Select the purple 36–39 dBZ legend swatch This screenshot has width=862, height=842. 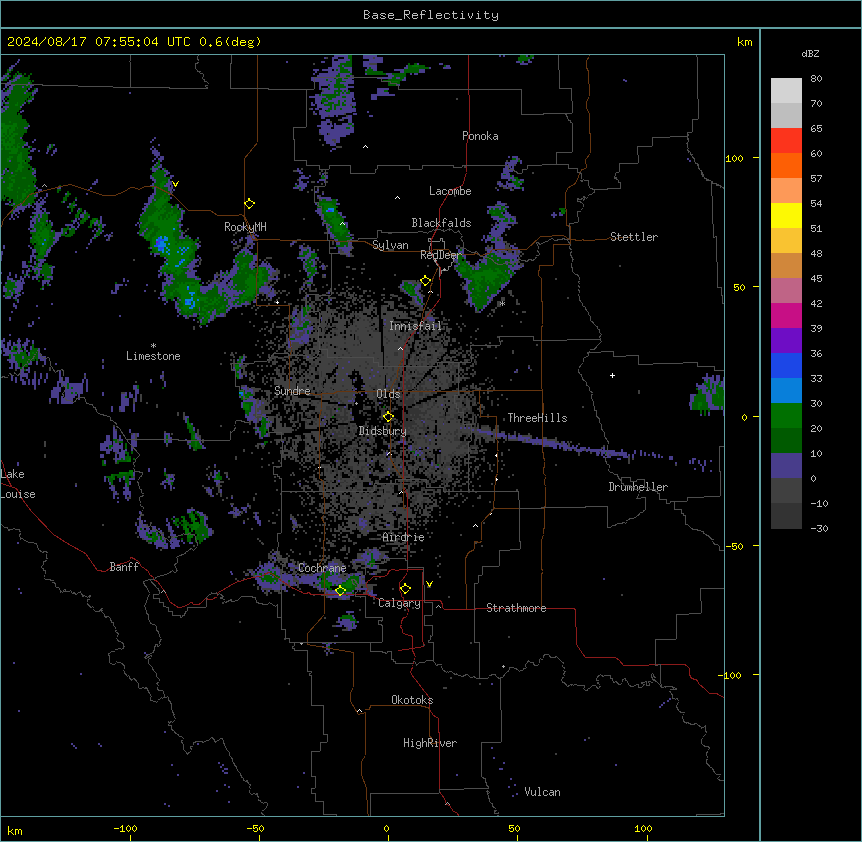coord(786,341)
